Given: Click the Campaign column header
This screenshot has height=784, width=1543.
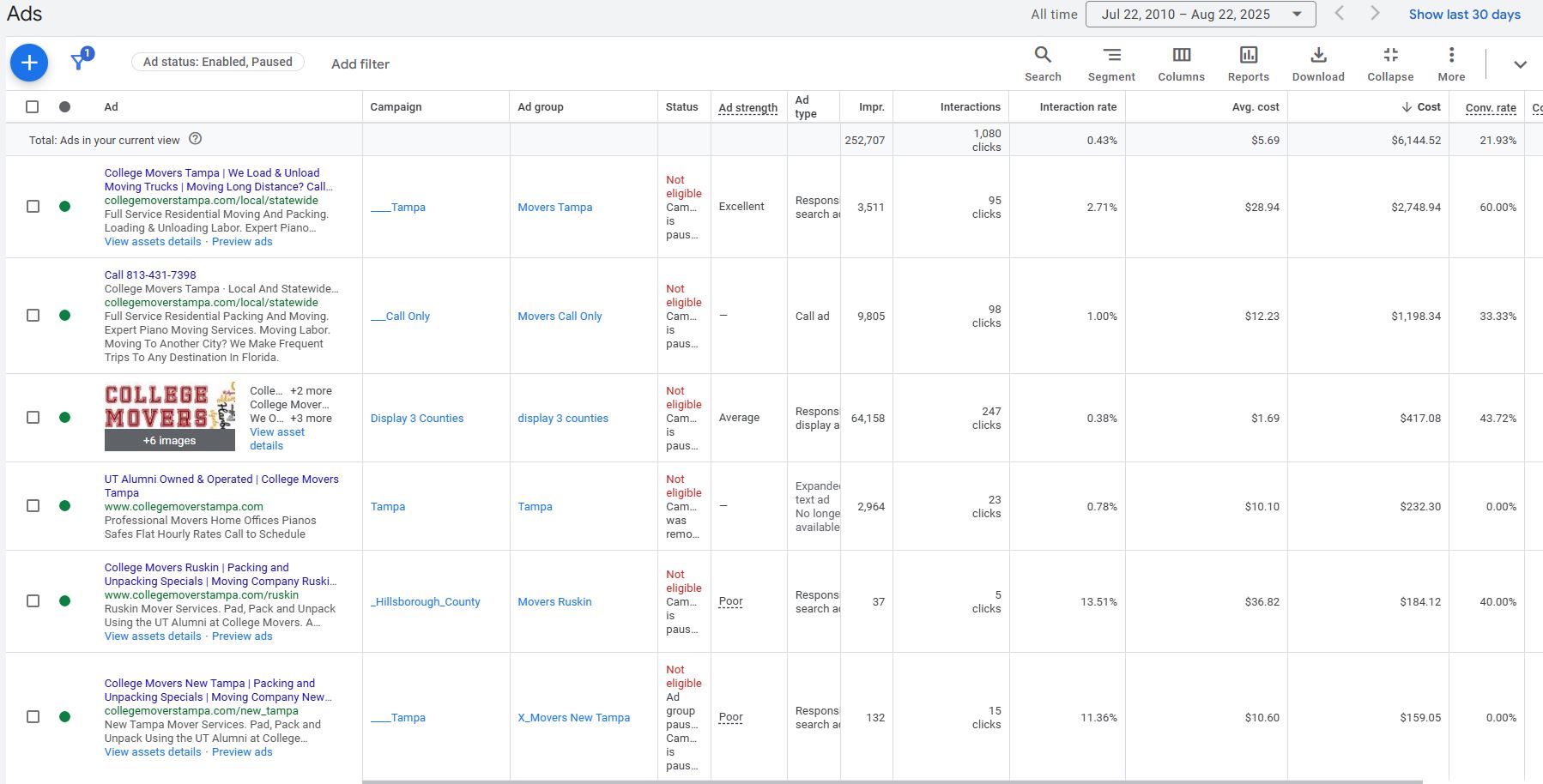Looking at the screenshot, I should coord(396,107).
